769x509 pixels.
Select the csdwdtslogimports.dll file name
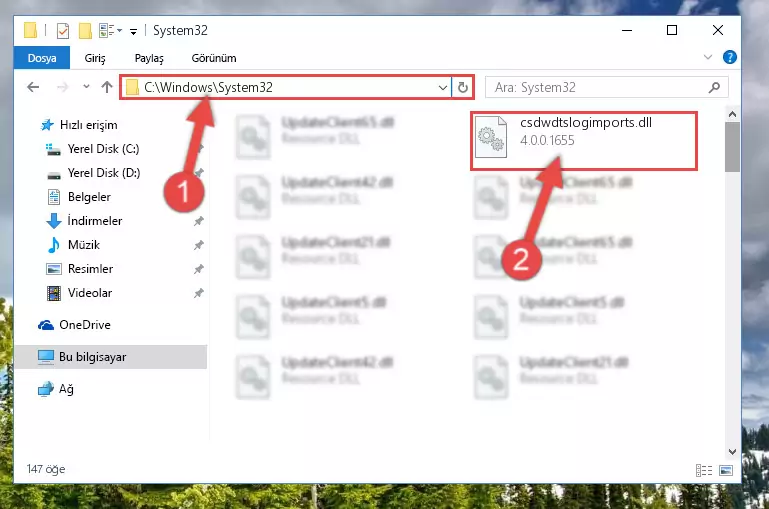(586, 123)
